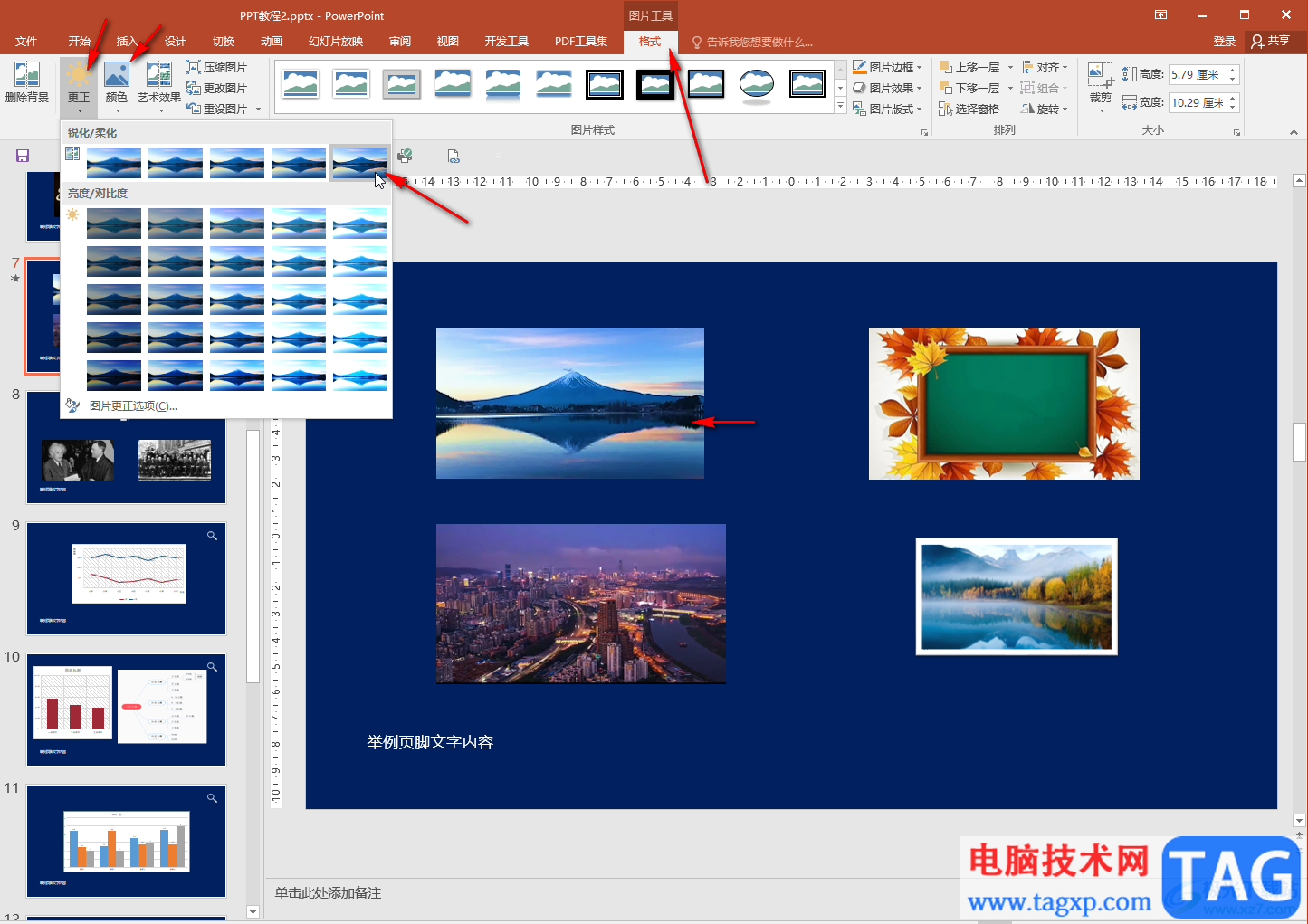Click Compress Pictures (压缩图片)

(217, 67)
